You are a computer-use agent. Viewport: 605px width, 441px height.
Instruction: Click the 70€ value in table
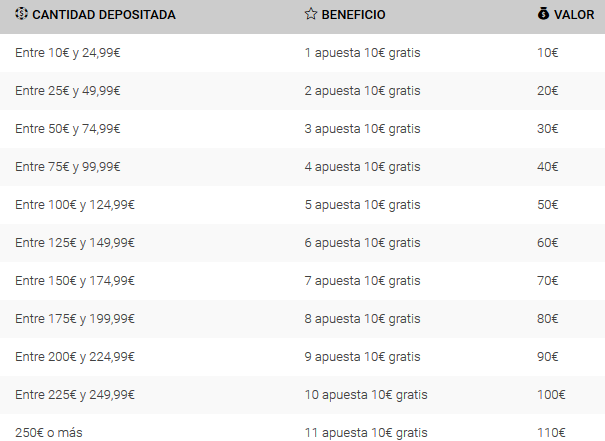pos(548,280)
